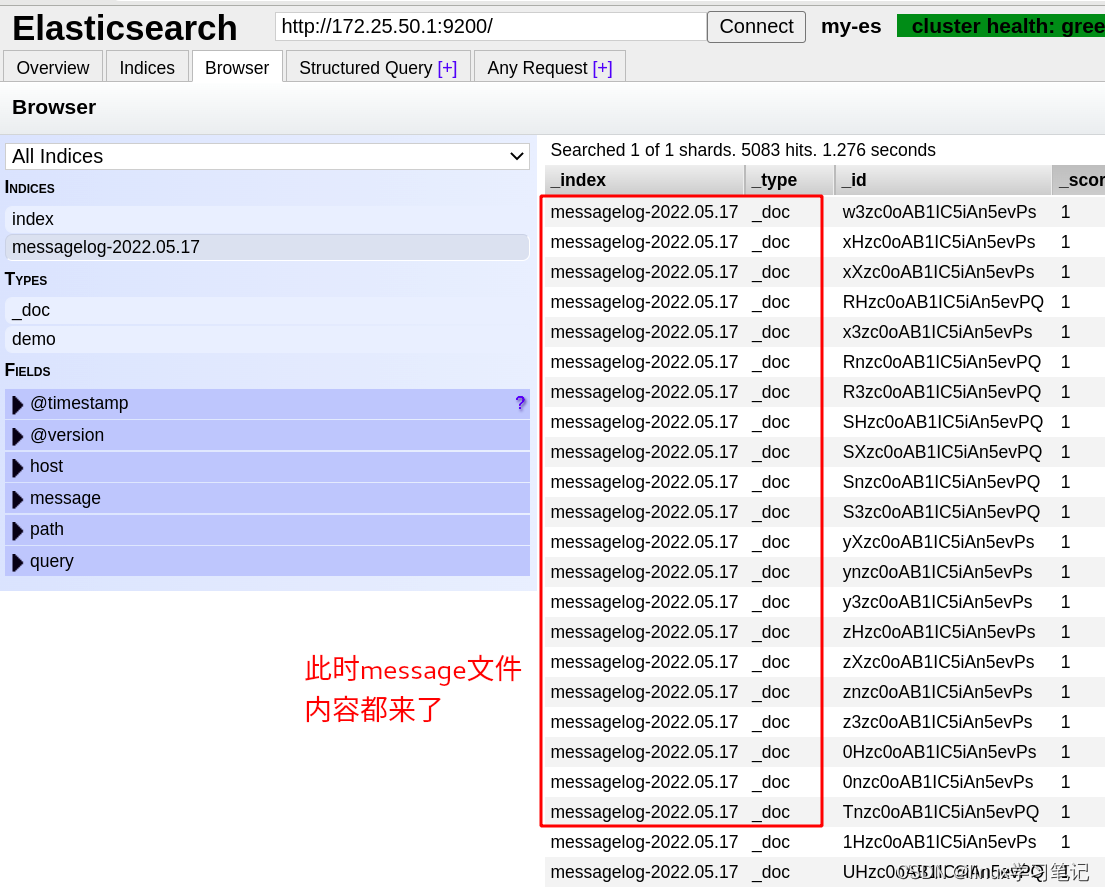
Task: Open row with id xXzc0oAB1IC5iAn5evPs
Action: click(x=825, y=272)
